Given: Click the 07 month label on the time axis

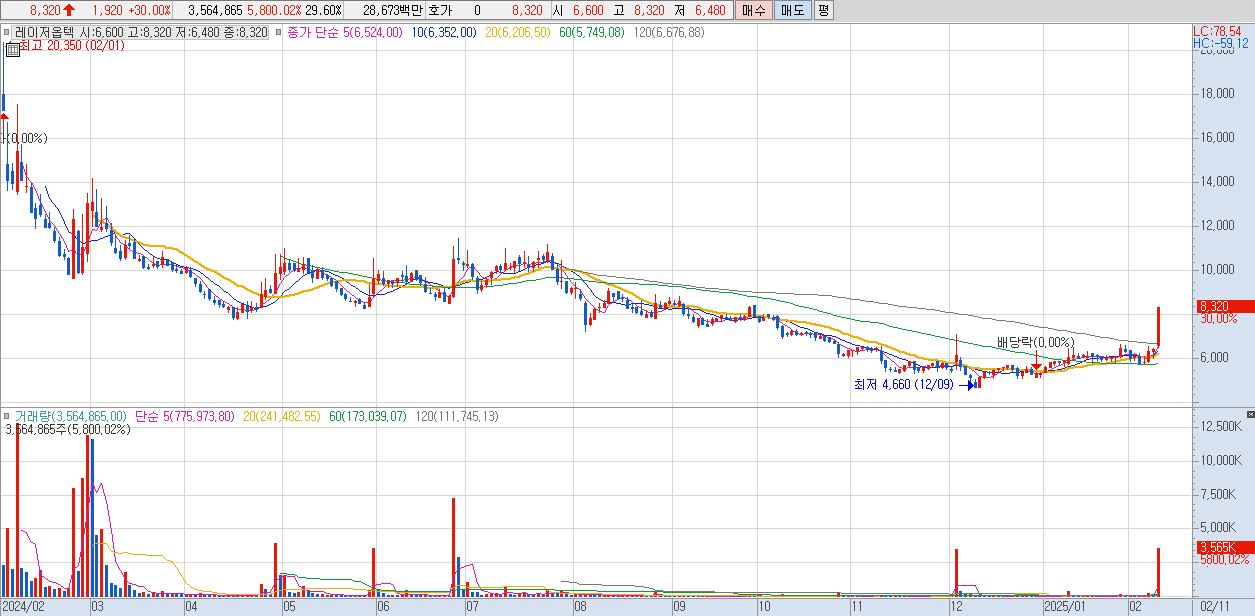Looking at the screenshot, I should [x=473, y=606].
